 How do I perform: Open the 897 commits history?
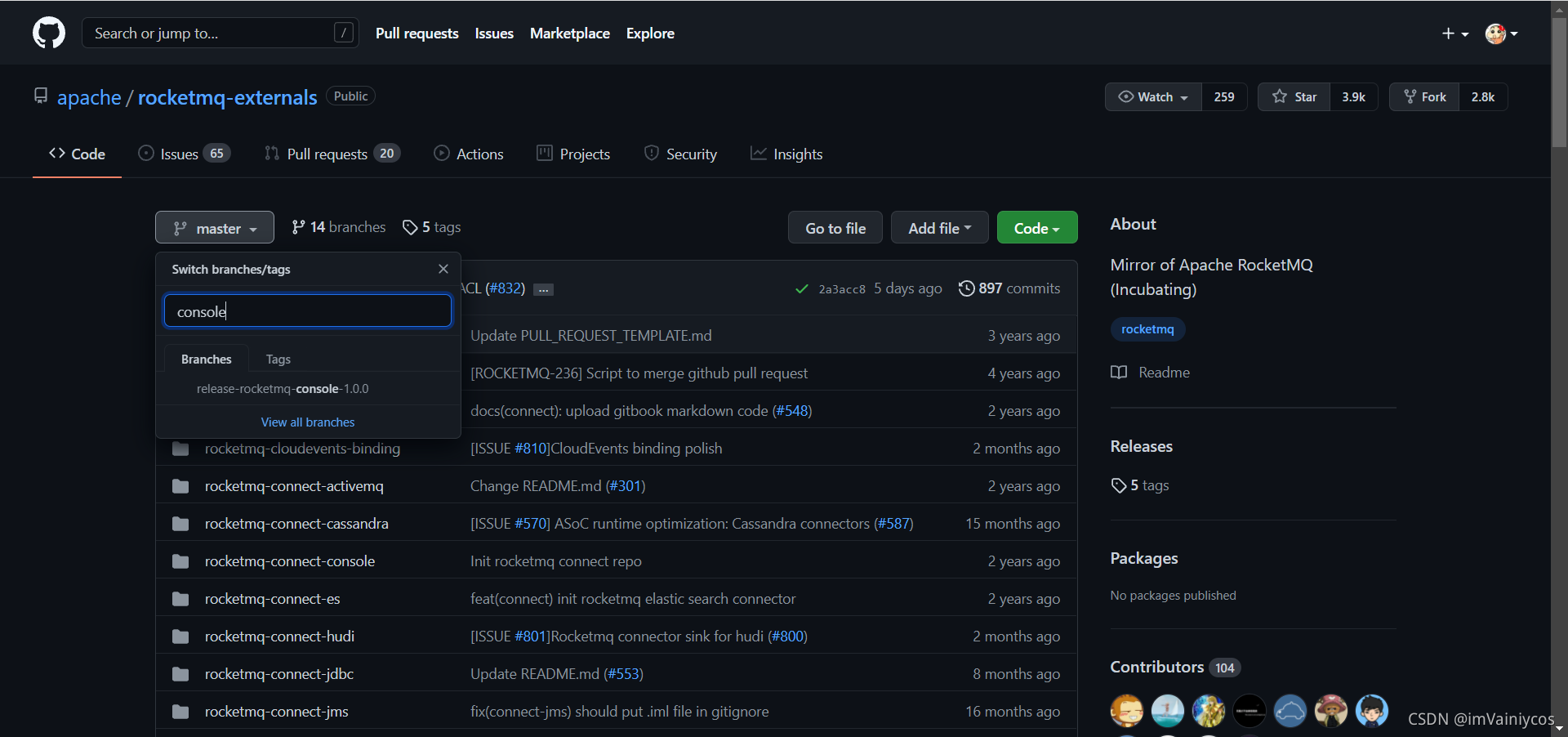pyautogui.click(x=1009, y=288)
